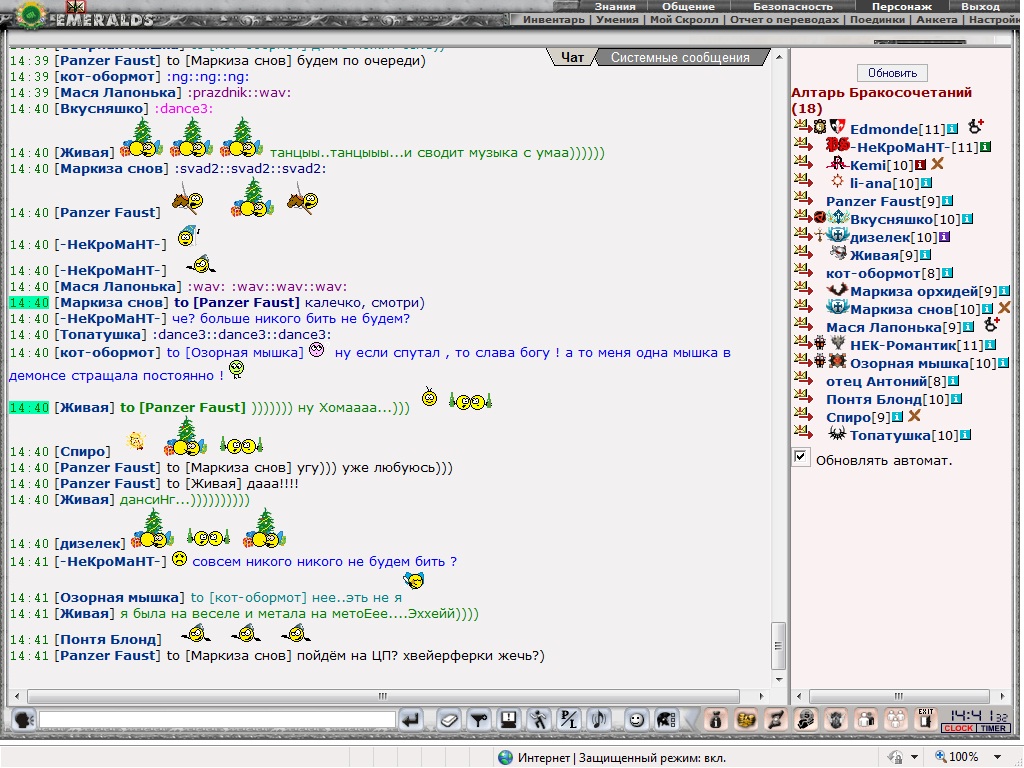
Task: Click player name Понтя Блонд in player list
Action: click(x=874, y=399)
